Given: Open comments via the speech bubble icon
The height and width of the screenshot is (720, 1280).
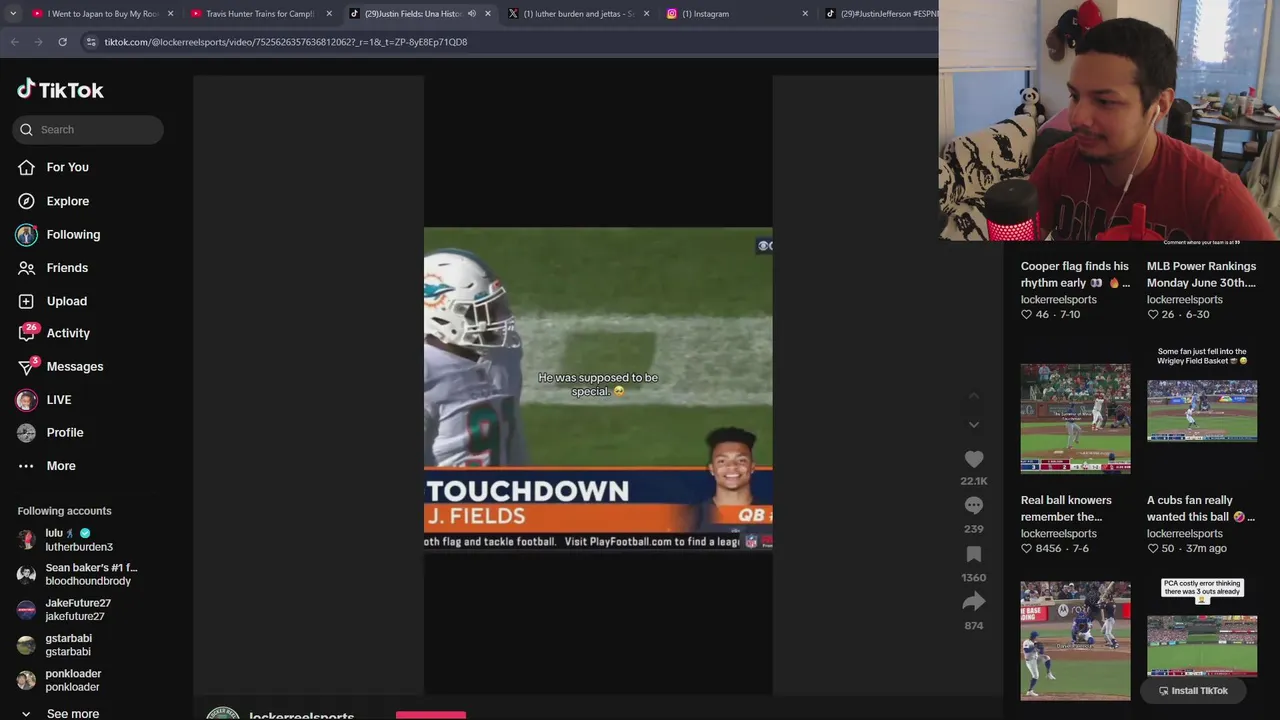Looking at the screenshot, I should click(x=973, y=506).
